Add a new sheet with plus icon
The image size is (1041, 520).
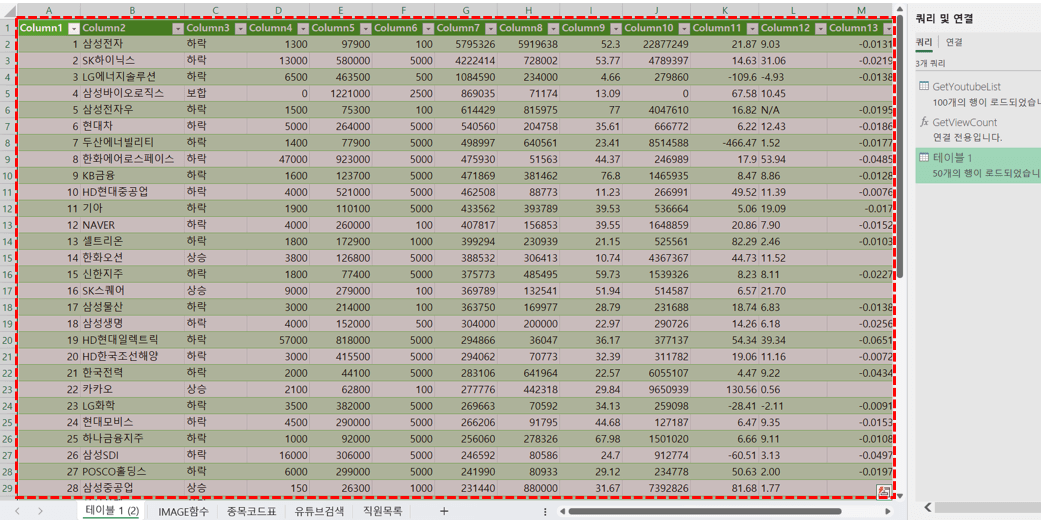click(444, 511)
